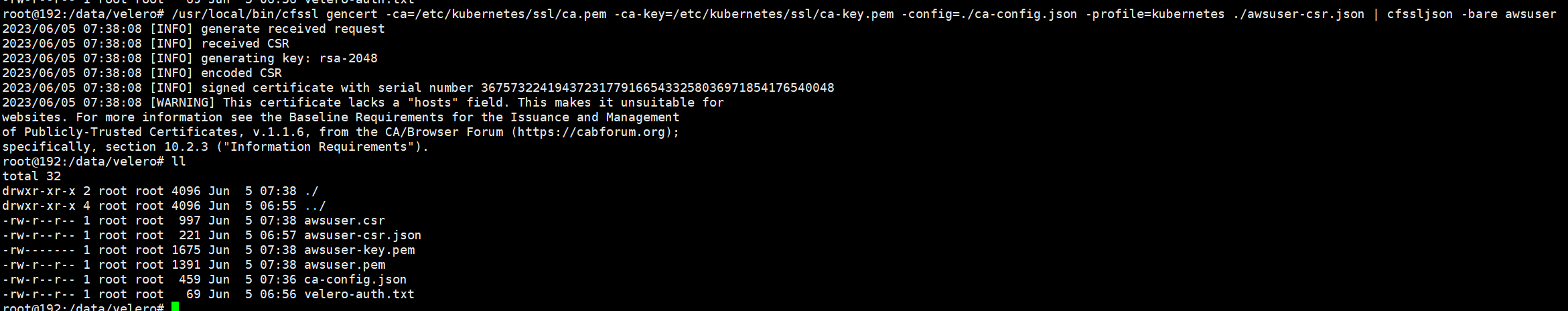Click awsuser.csr in the file listing
Viewport: 1568px width, 311px height.
point(344,221)
